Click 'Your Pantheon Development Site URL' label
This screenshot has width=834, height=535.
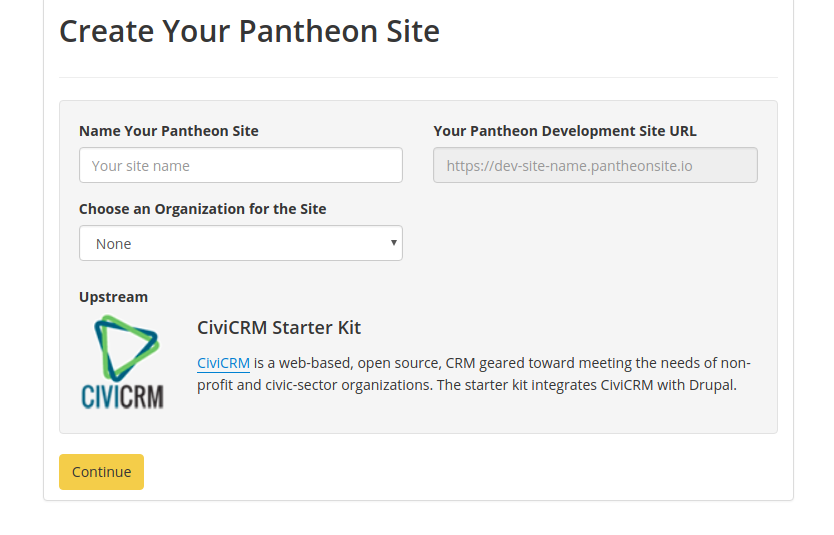565,131
